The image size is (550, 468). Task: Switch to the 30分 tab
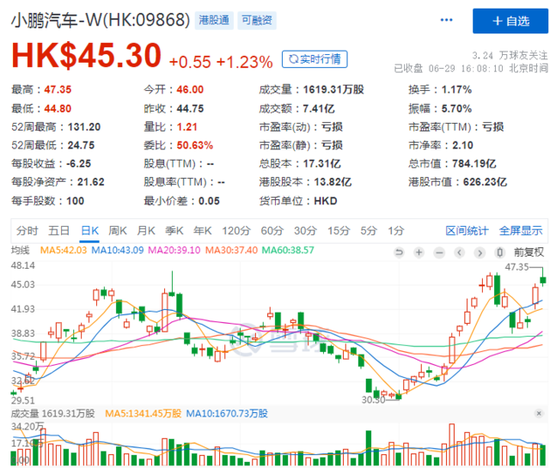coord(306,230)
